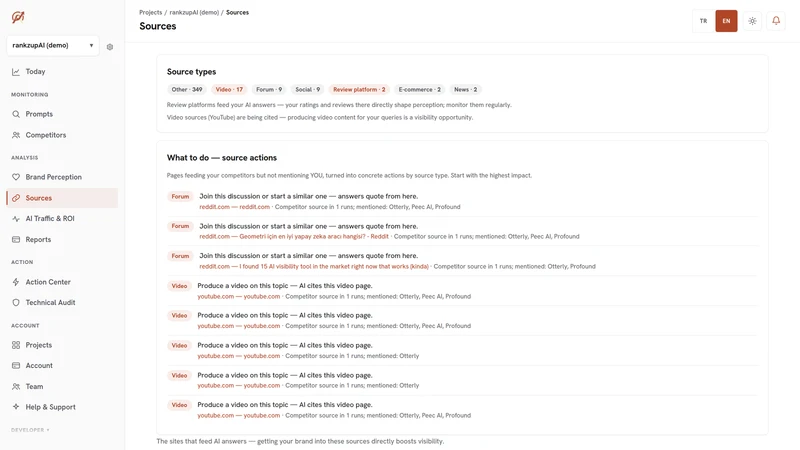Viewport: 800px width, 450px height.
Task: Click the rankzupAI (demo) breadcrumb
Action: [x=194, y=12]
